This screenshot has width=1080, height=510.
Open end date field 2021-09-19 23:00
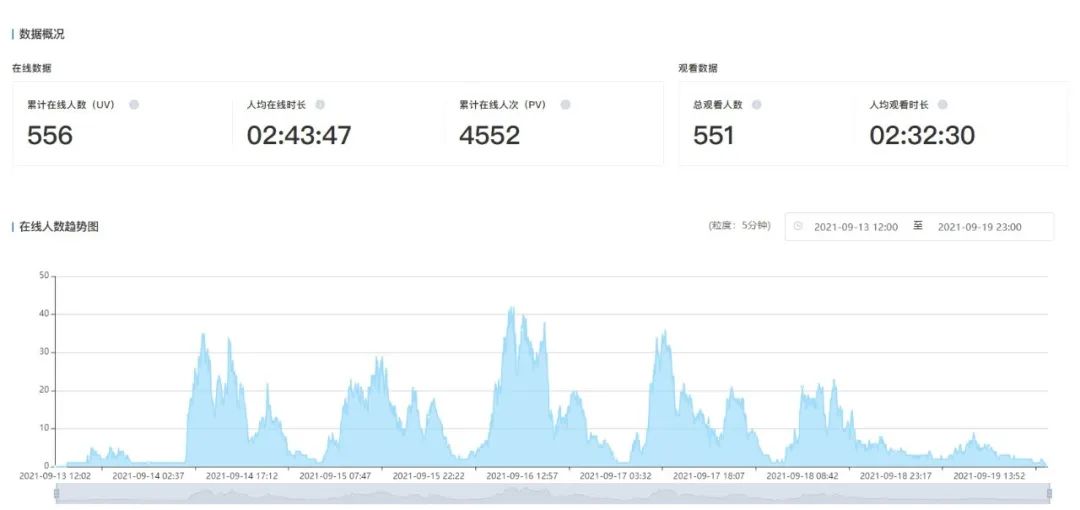(979, 227)
